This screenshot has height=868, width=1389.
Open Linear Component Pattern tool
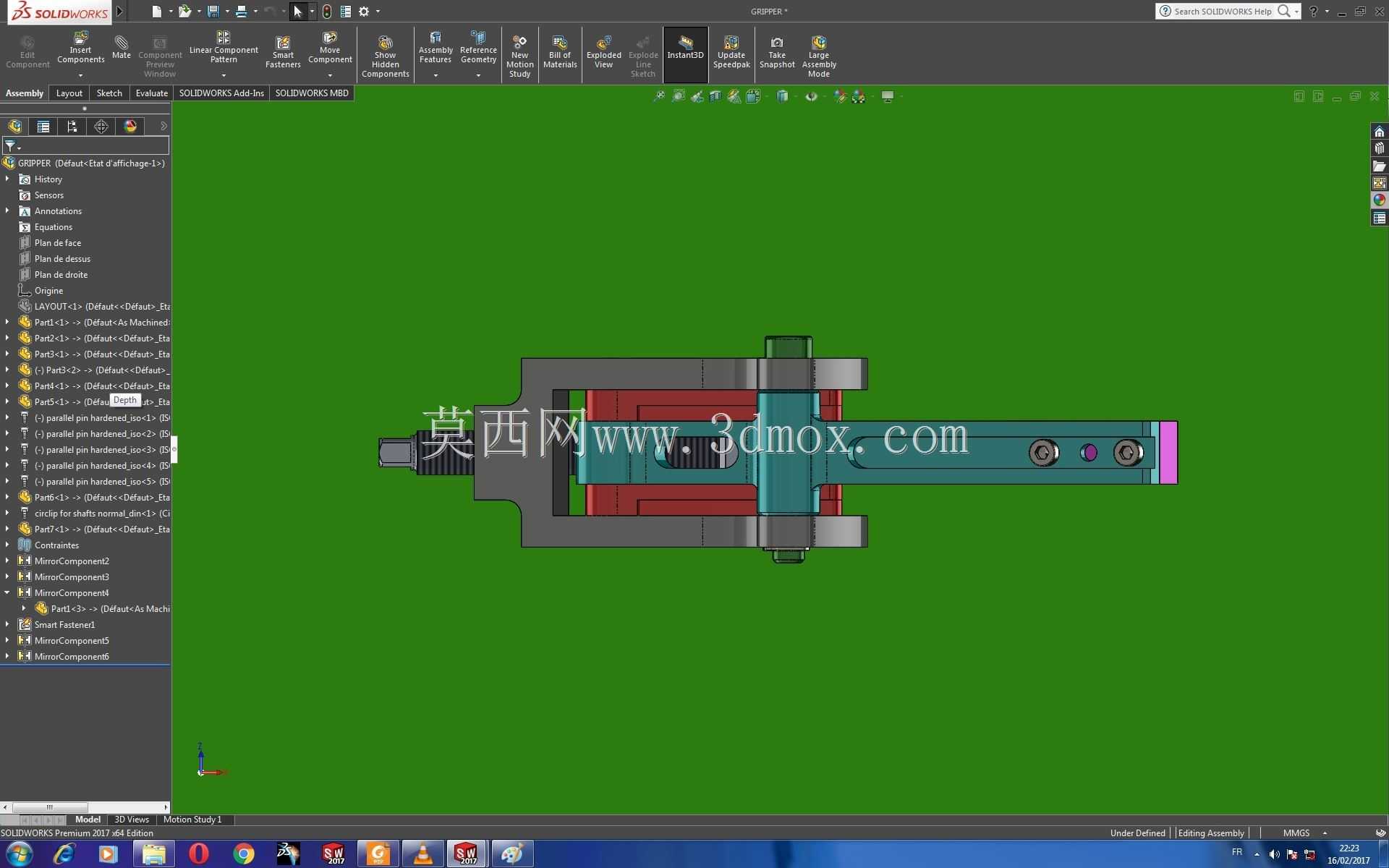point(224,48)
